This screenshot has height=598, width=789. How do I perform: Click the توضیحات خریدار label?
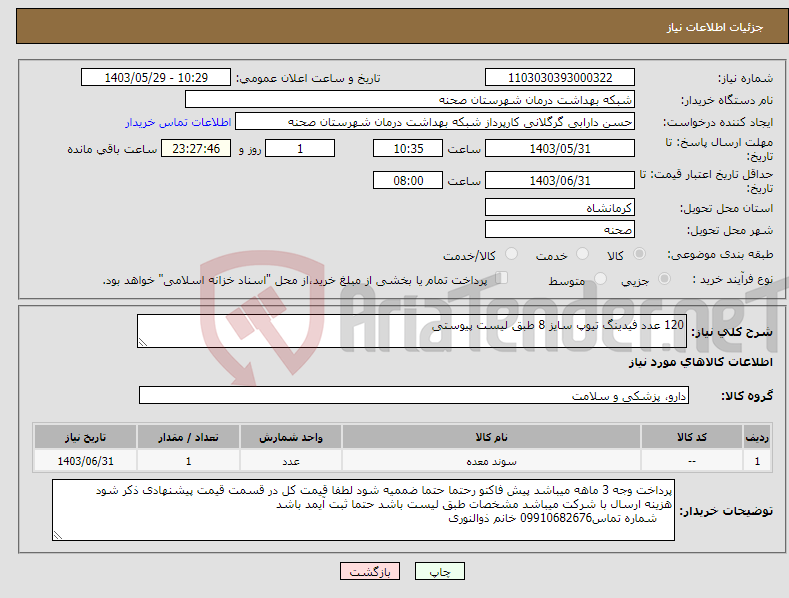click(726, 511)
